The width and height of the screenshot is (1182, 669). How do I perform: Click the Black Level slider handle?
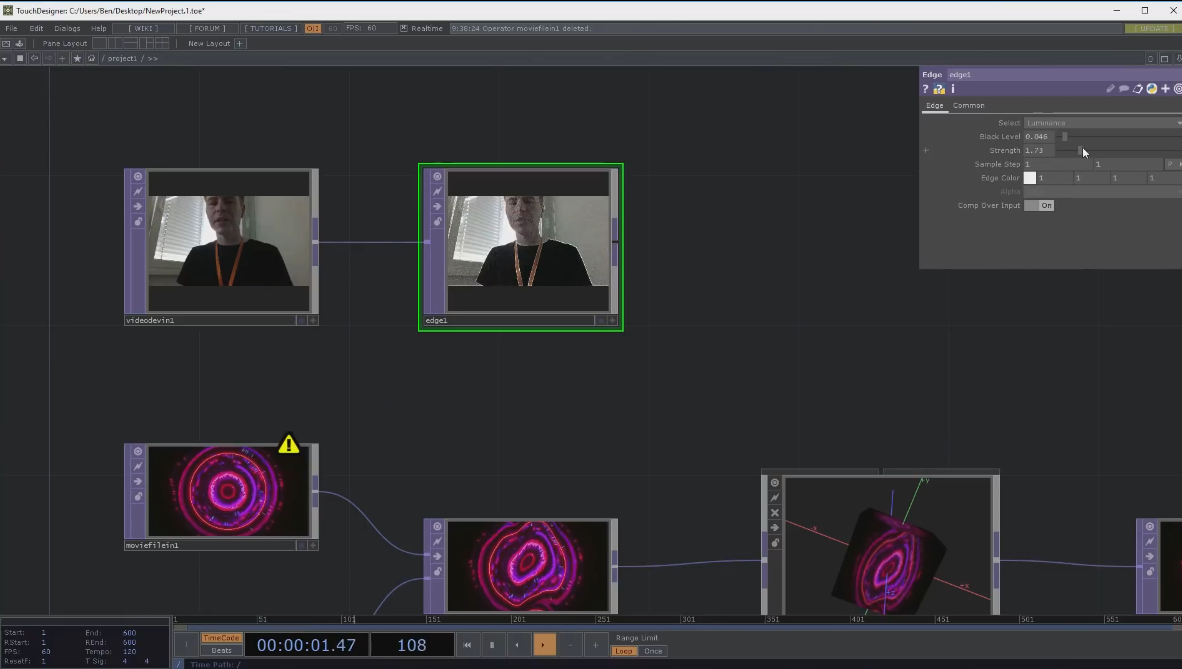pyautogui.click(x=1064, y=137)
